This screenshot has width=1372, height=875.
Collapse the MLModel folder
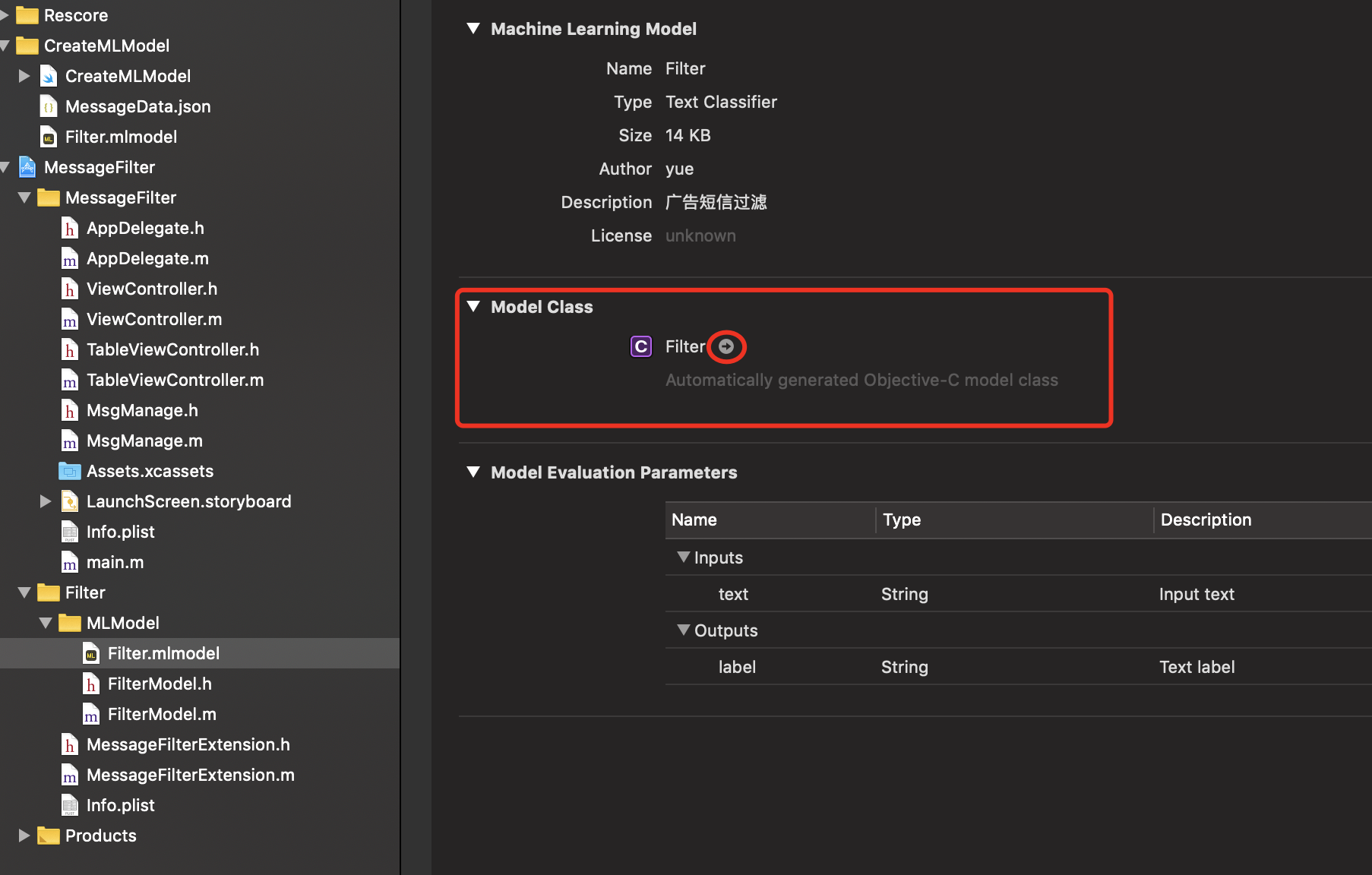pos(46,623)
